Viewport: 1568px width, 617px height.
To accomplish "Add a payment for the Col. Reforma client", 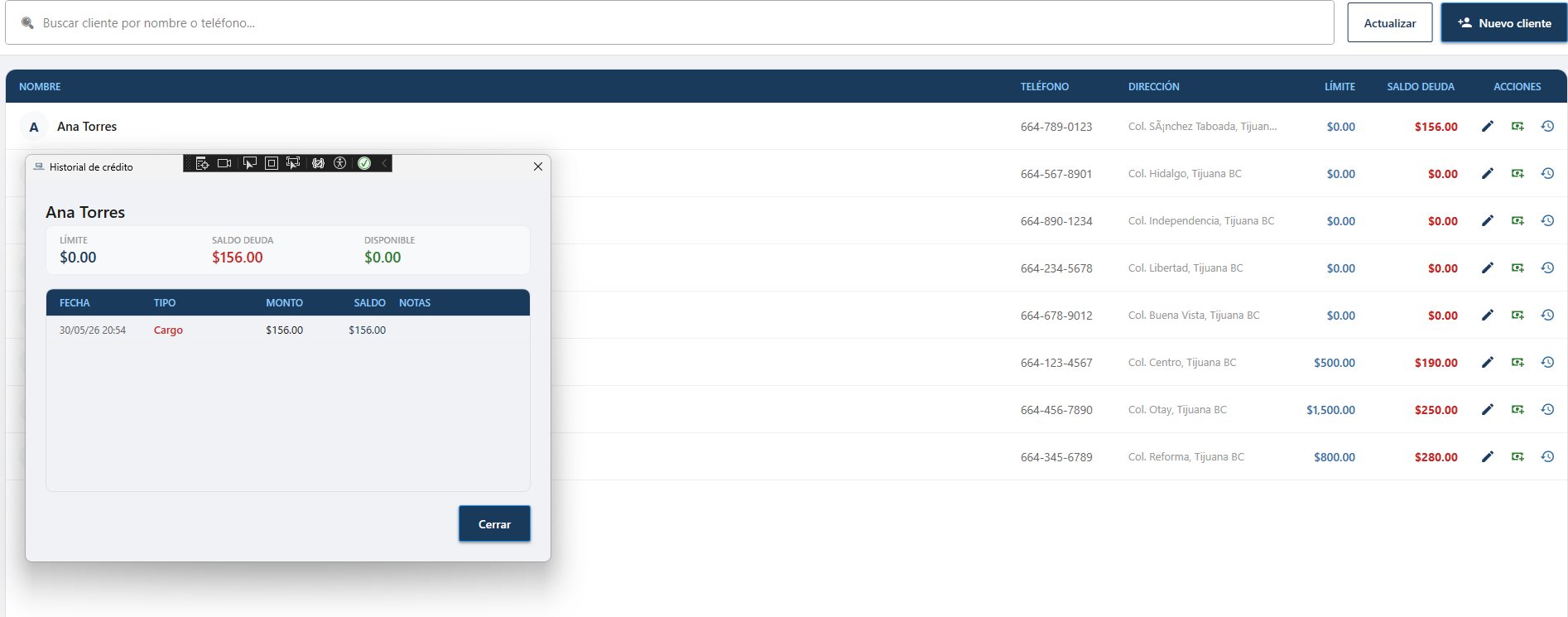I will click(1517, 457).
